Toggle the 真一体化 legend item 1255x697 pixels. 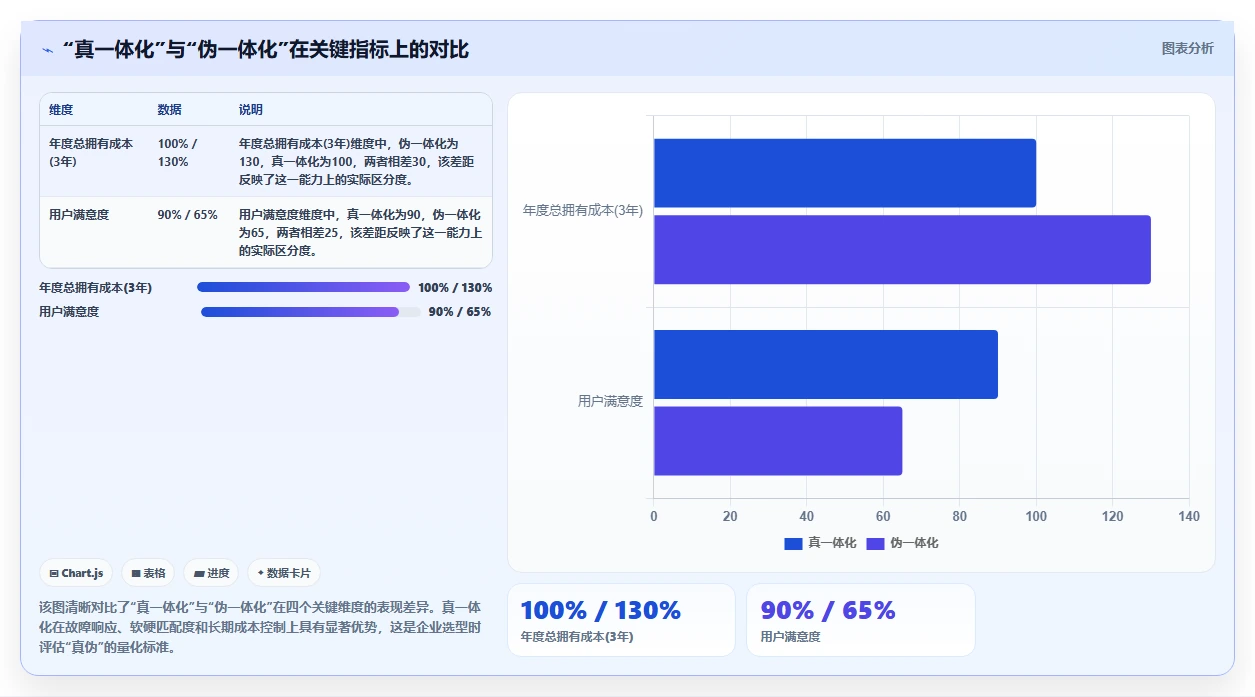pos(820,543)
